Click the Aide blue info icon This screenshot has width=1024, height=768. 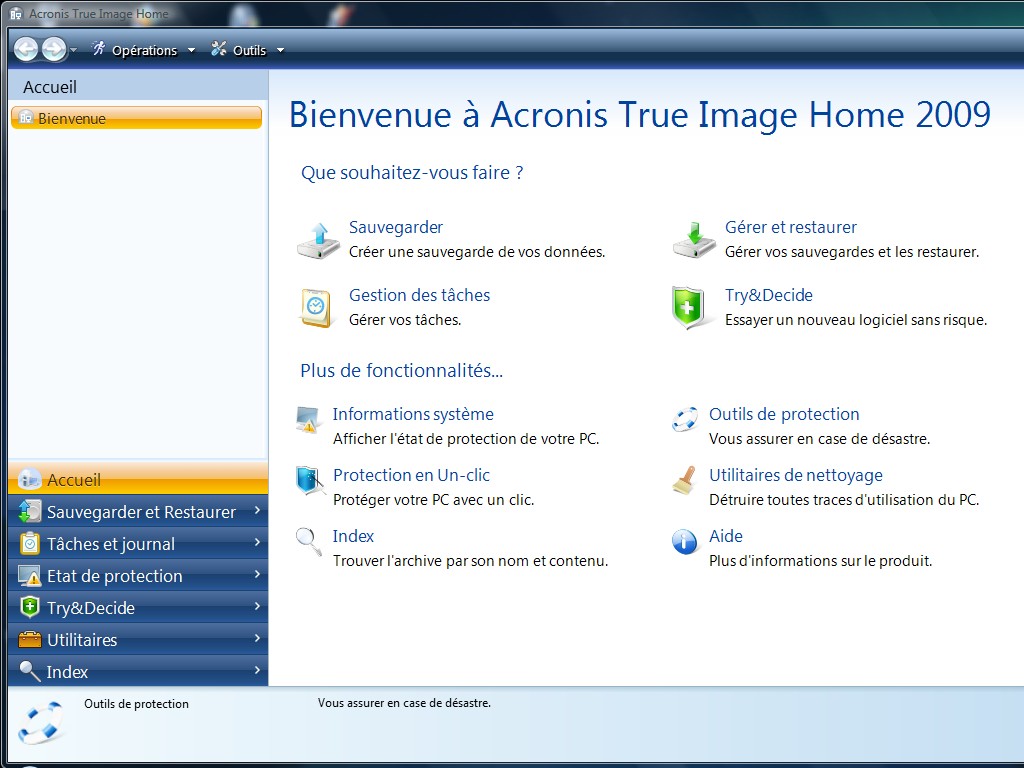click(684, 541)
